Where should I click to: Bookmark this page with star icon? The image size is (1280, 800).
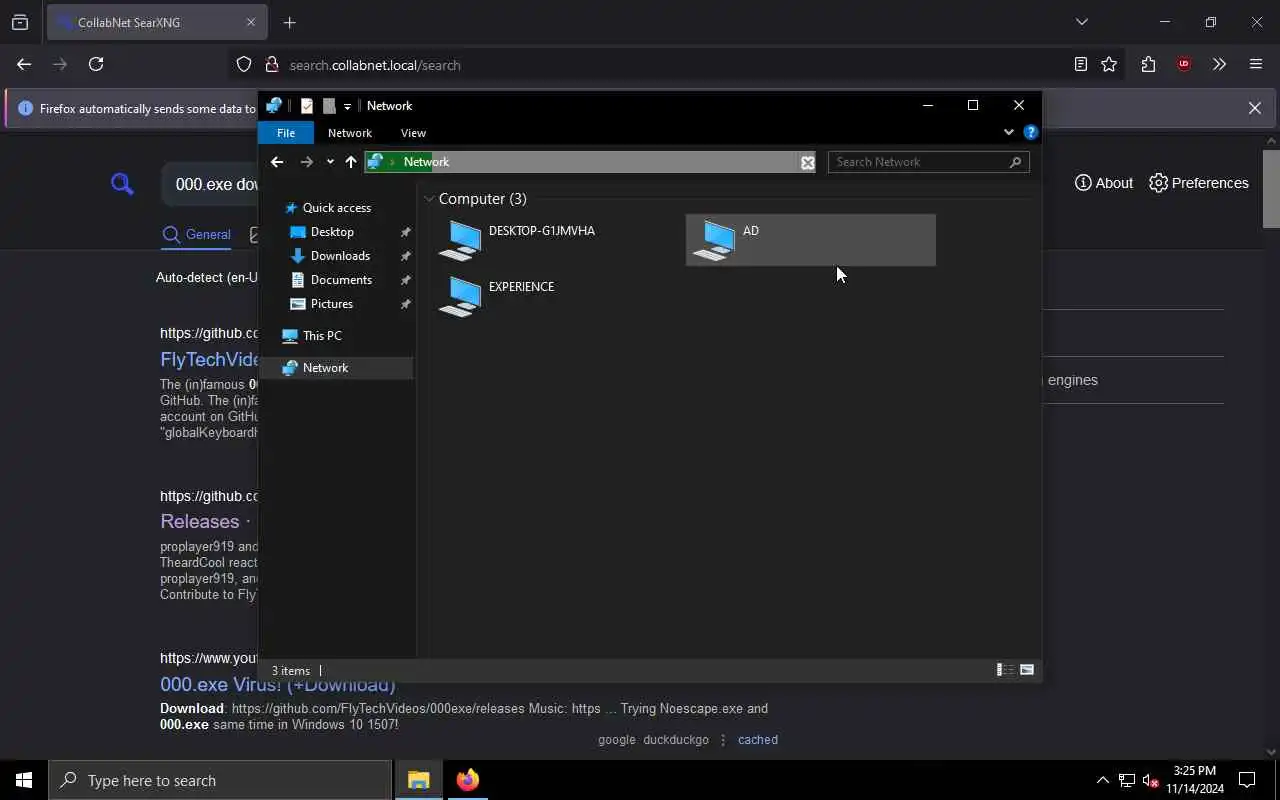pos(1109,64)
